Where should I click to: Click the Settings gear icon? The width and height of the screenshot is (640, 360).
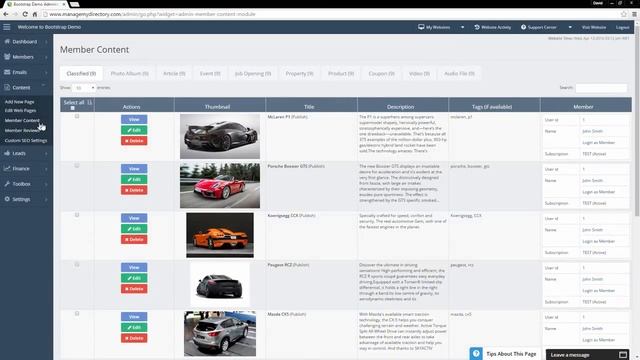[x=7, y=199]
